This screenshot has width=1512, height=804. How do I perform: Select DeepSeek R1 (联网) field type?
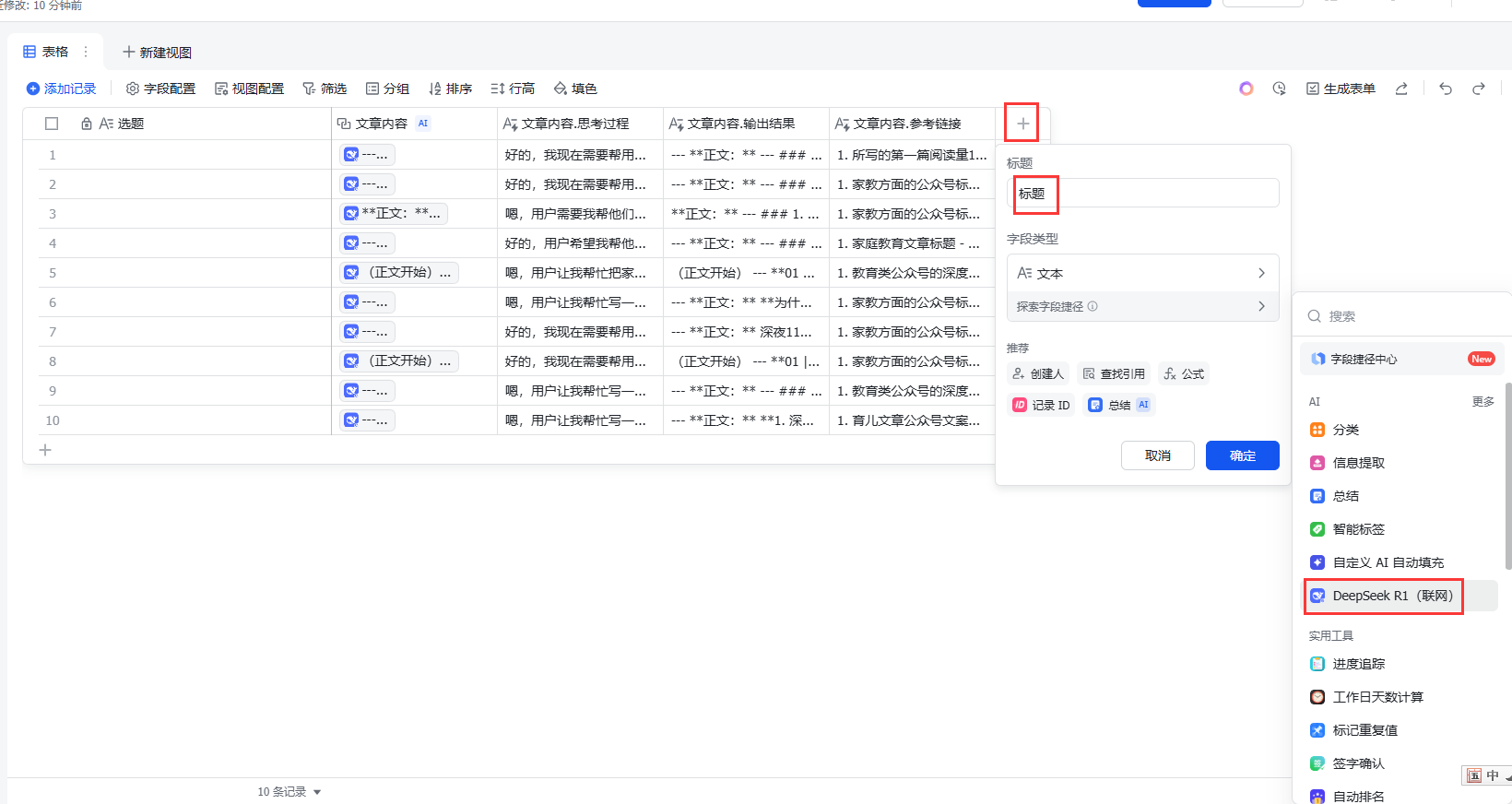click(x=1383, y=596)
